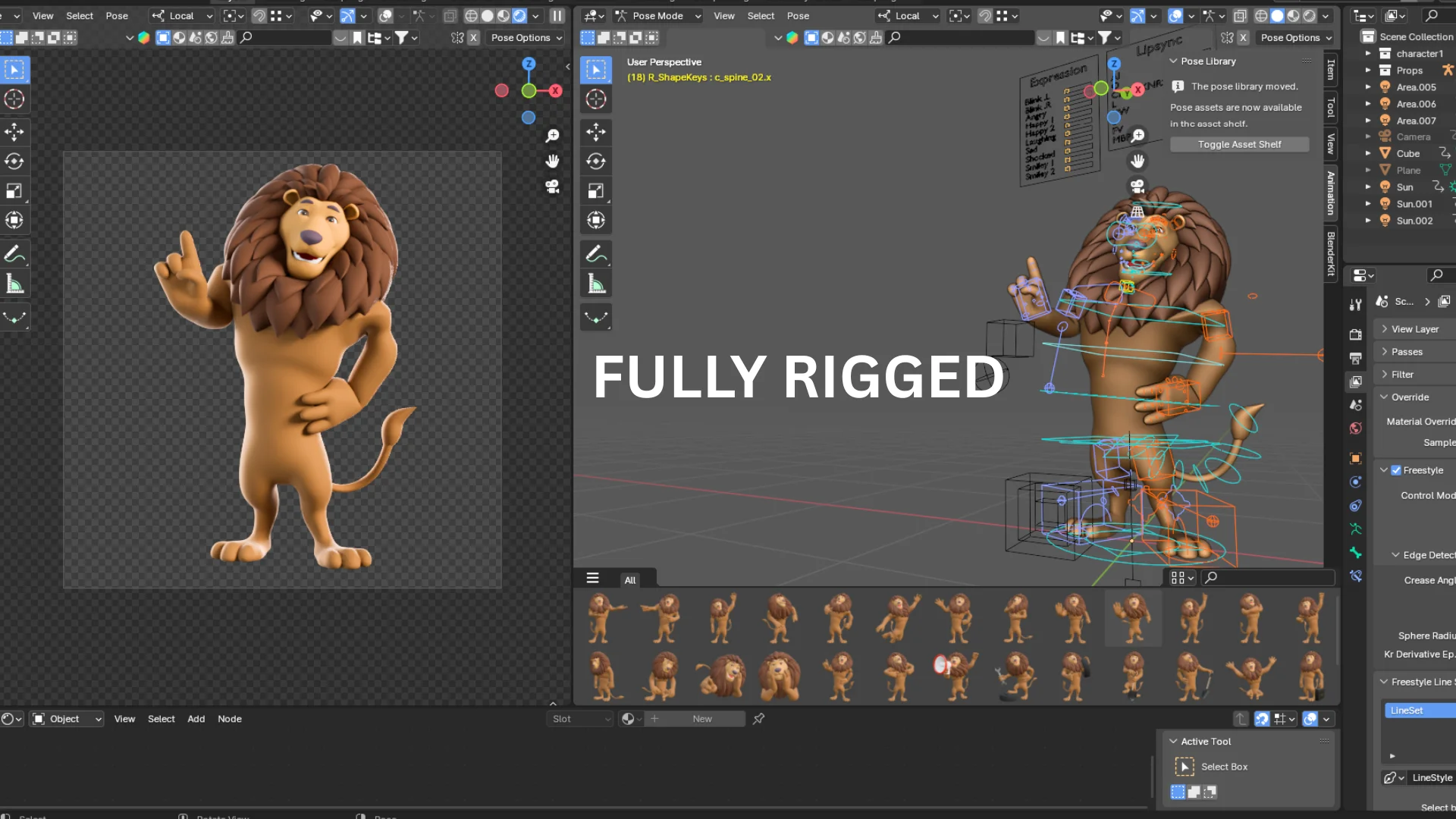Viewport: 1456px width, 819px height.
Task: Select the Measure tool
Action: tap(14, 283)
